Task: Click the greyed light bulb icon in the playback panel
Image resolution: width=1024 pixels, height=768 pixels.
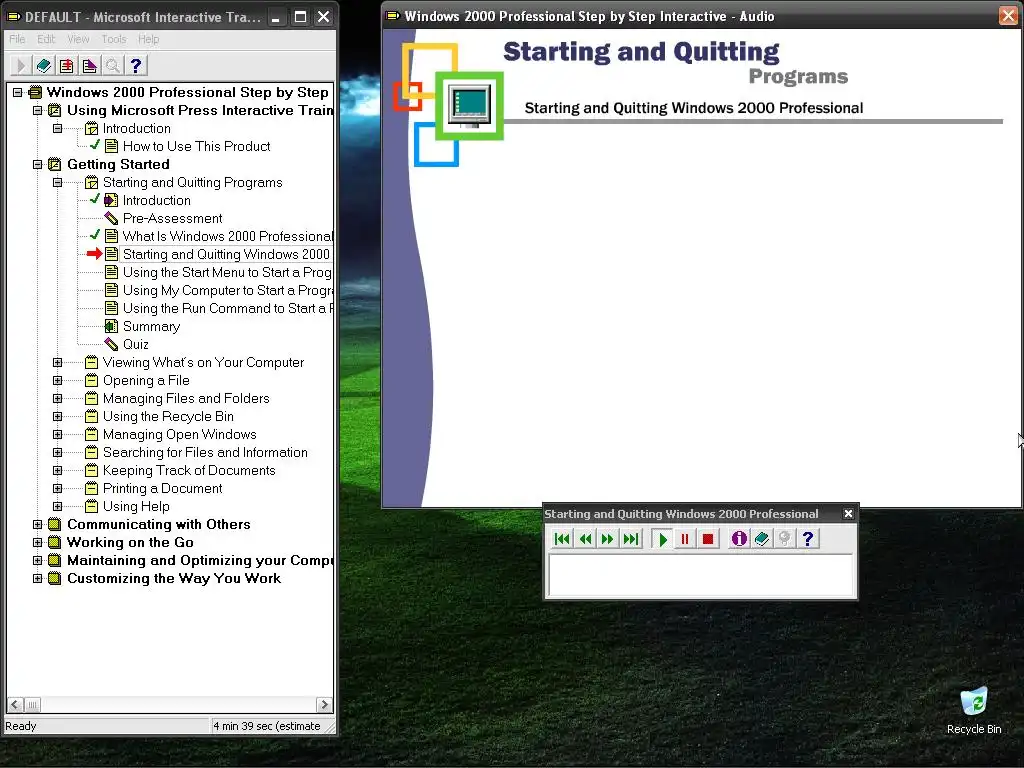Action: 784,539
